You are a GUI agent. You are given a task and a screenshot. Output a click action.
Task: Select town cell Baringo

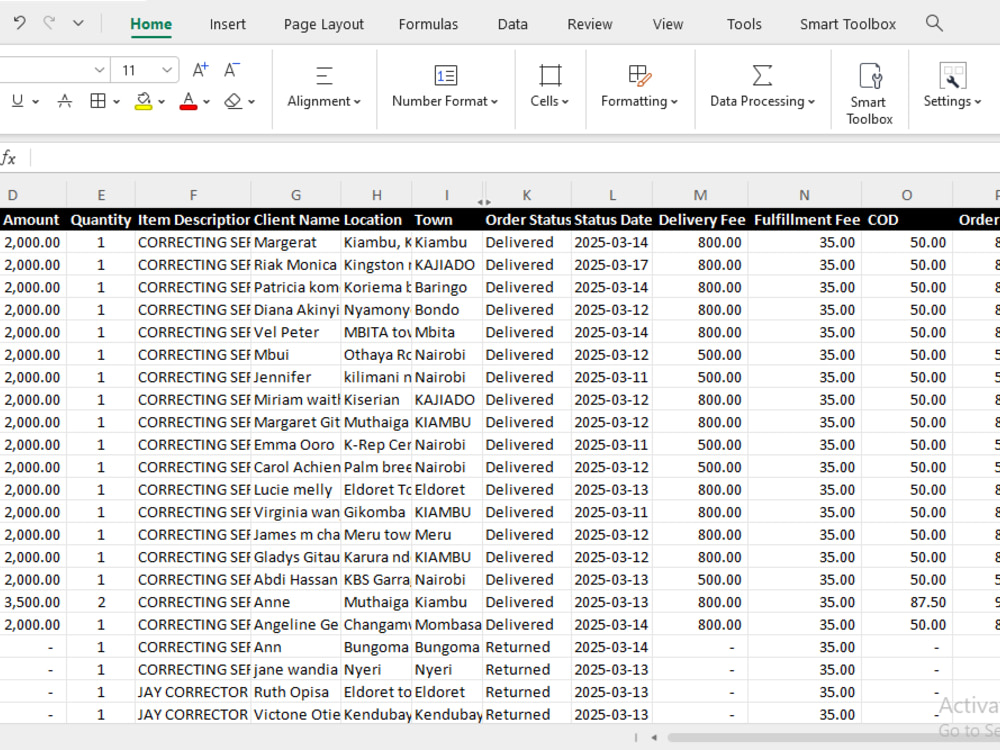click(x=447, y=288)
